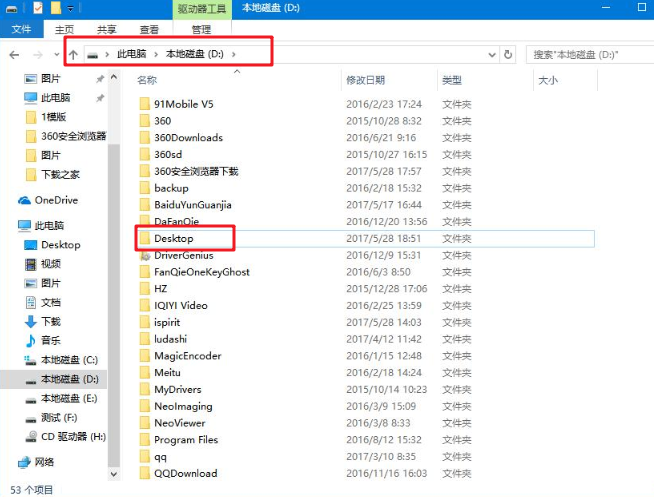Image resolution: width=654 pixels, height=497 pixels.
Task: Open 本地磁盘 (C:) in sidebar
Action: (69, 360)
